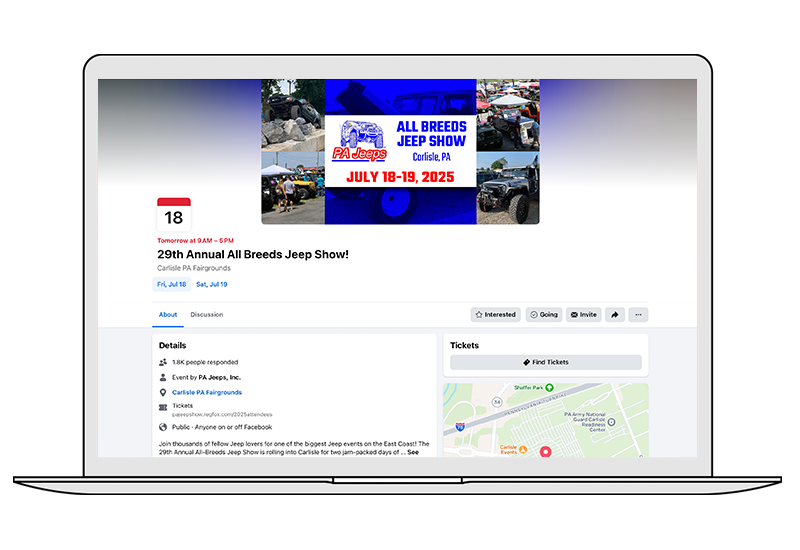Click 'Tomorrow at 9 AM – 5 PM' text
Screen dimensions: 800x550
(x=195, y=240)
